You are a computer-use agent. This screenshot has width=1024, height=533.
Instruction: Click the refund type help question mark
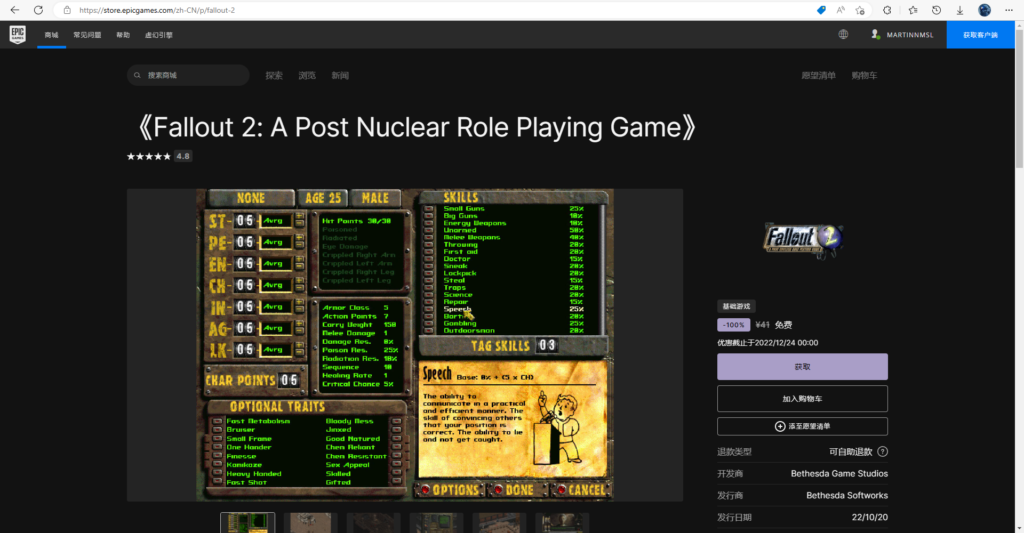[883, 452]
